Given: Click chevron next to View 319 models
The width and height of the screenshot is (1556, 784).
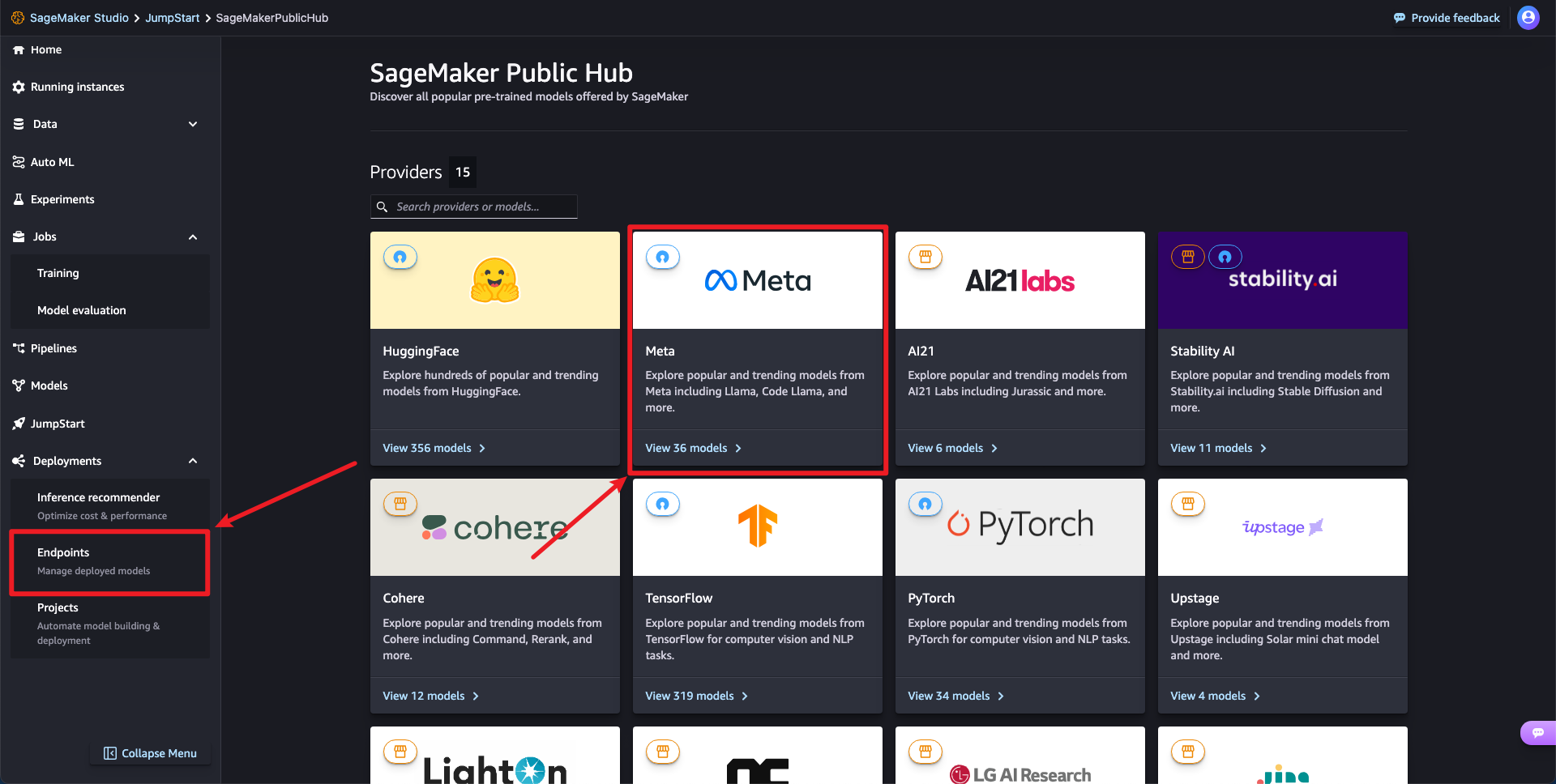Looking at the screenshot, I should (x=745, y=697).
